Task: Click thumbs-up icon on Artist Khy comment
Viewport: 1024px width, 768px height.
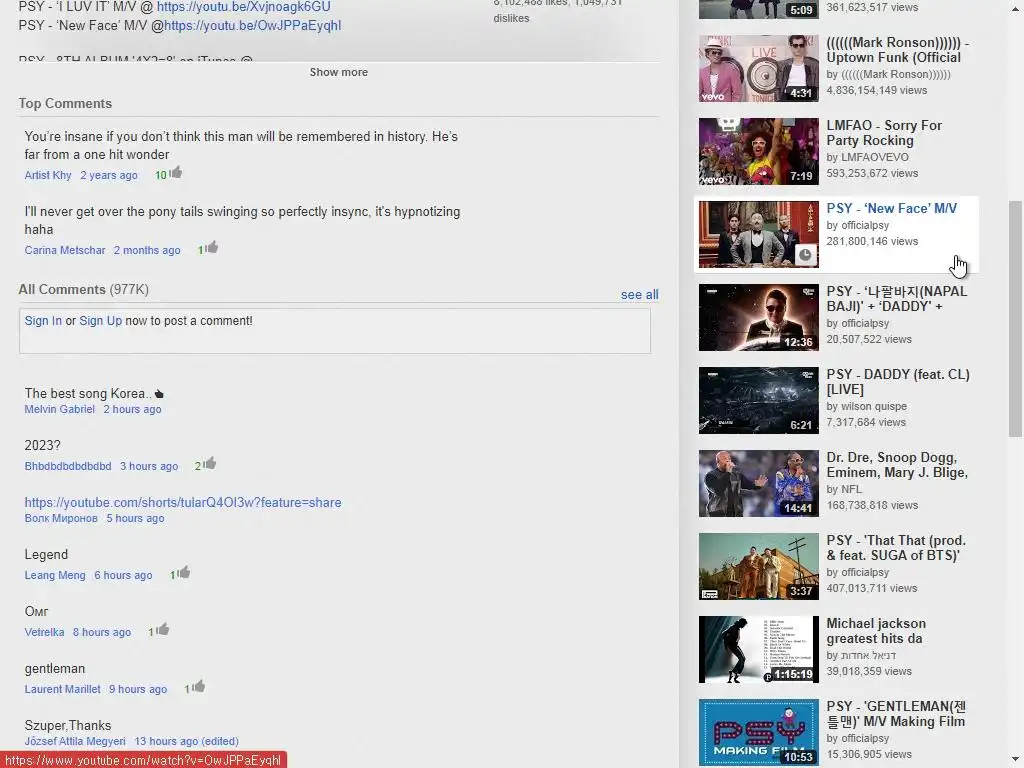Action: point(176,173)
